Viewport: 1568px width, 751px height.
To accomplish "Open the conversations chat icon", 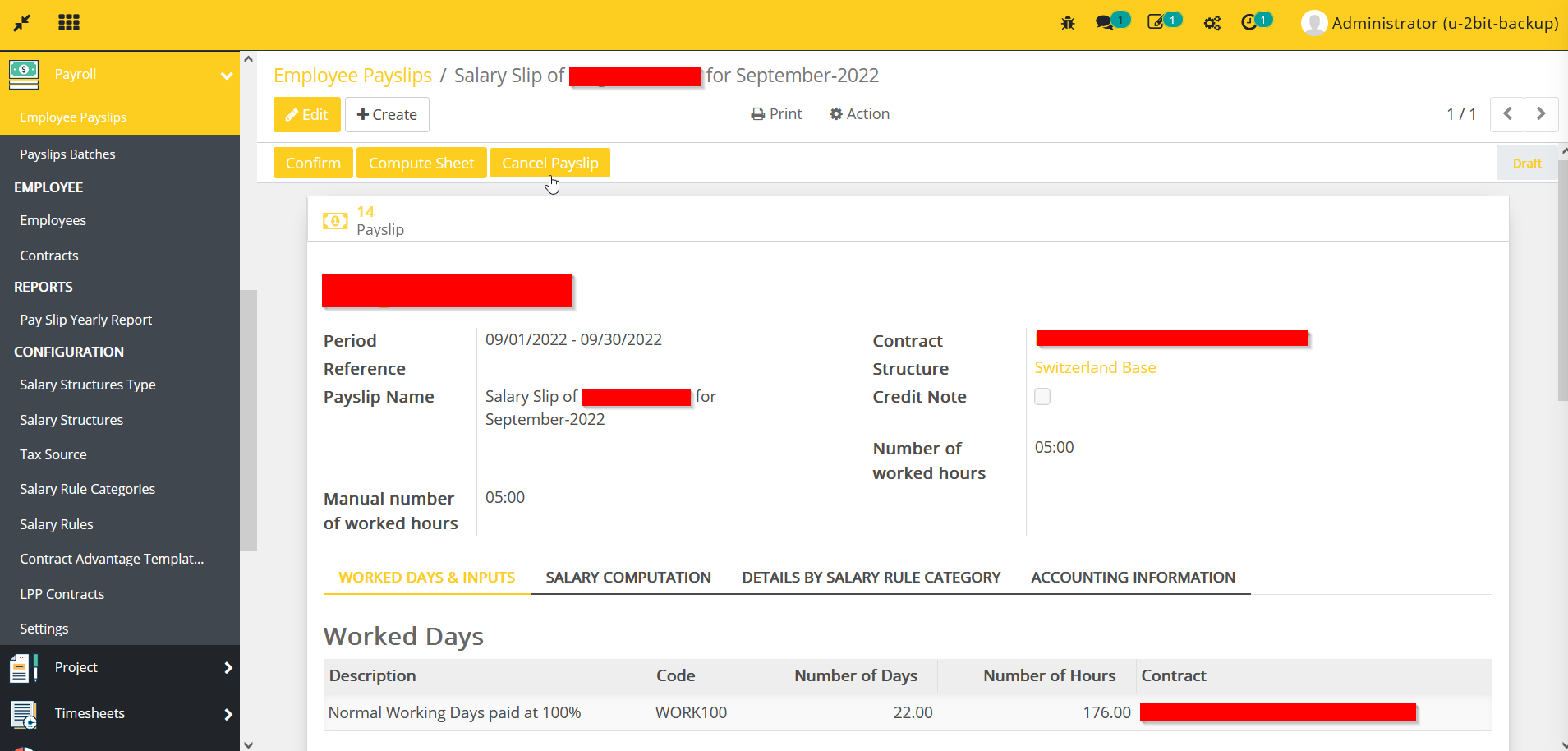I will pos(1106,23).
